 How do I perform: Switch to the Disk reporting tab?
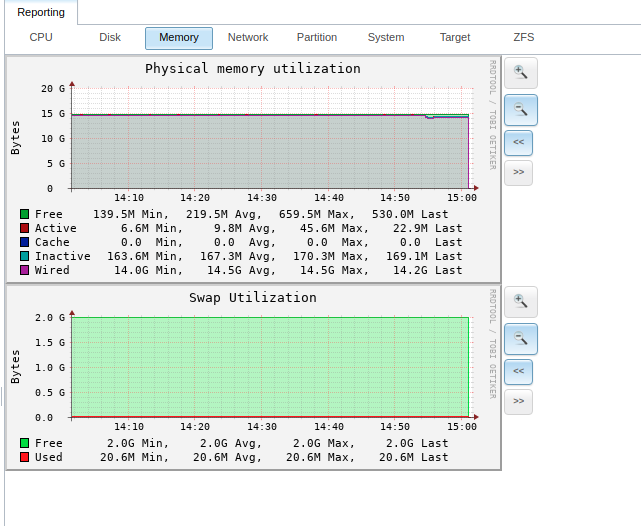pyautogui.click(x=110, y=38)
